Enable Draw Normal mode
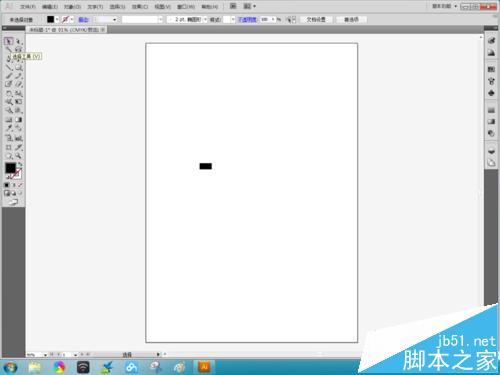The height and width of the screenshot is (375, 500). (x=7, y=193)
